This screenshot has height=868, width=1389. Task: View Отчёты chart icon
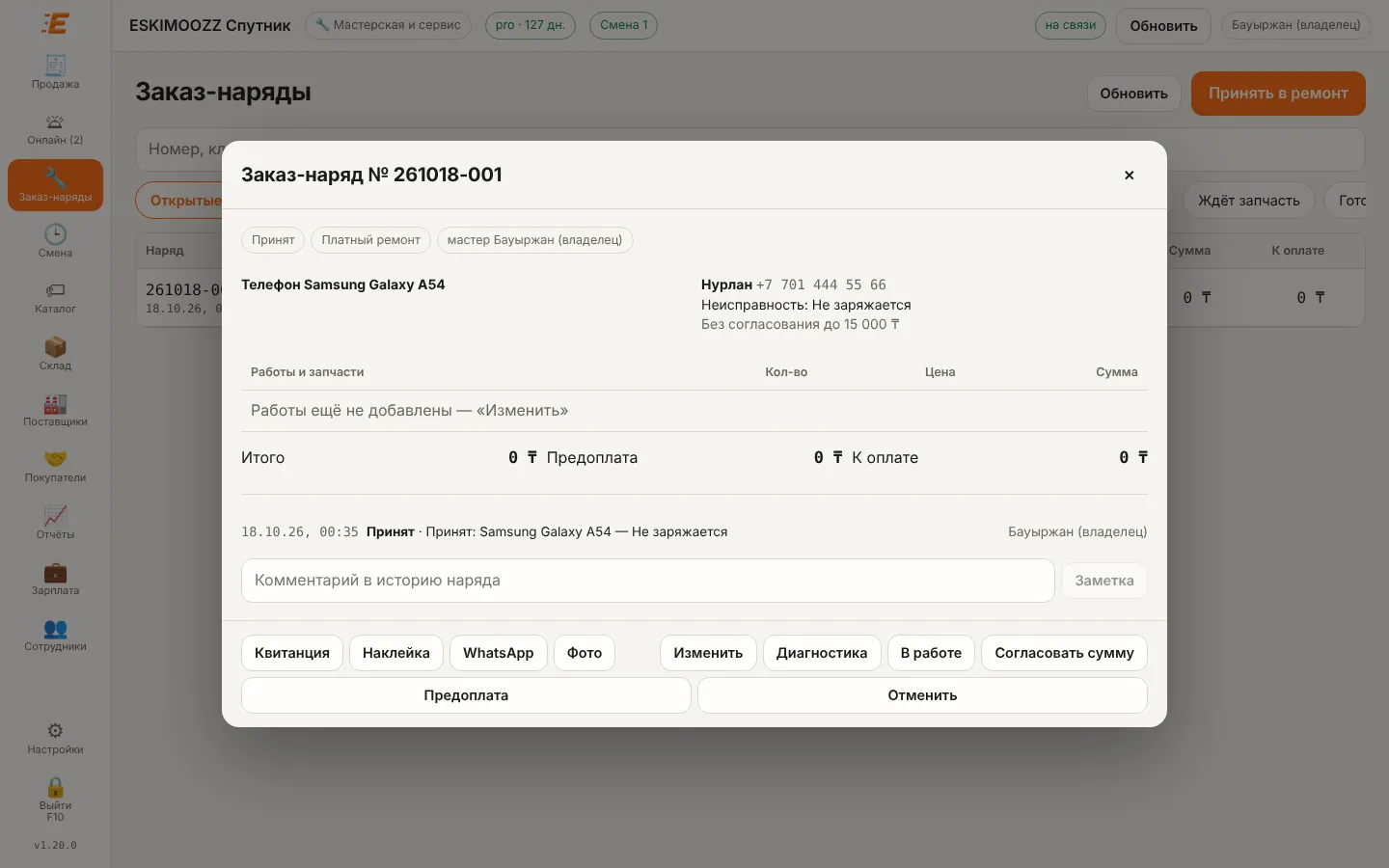click(x=55, y=522)
